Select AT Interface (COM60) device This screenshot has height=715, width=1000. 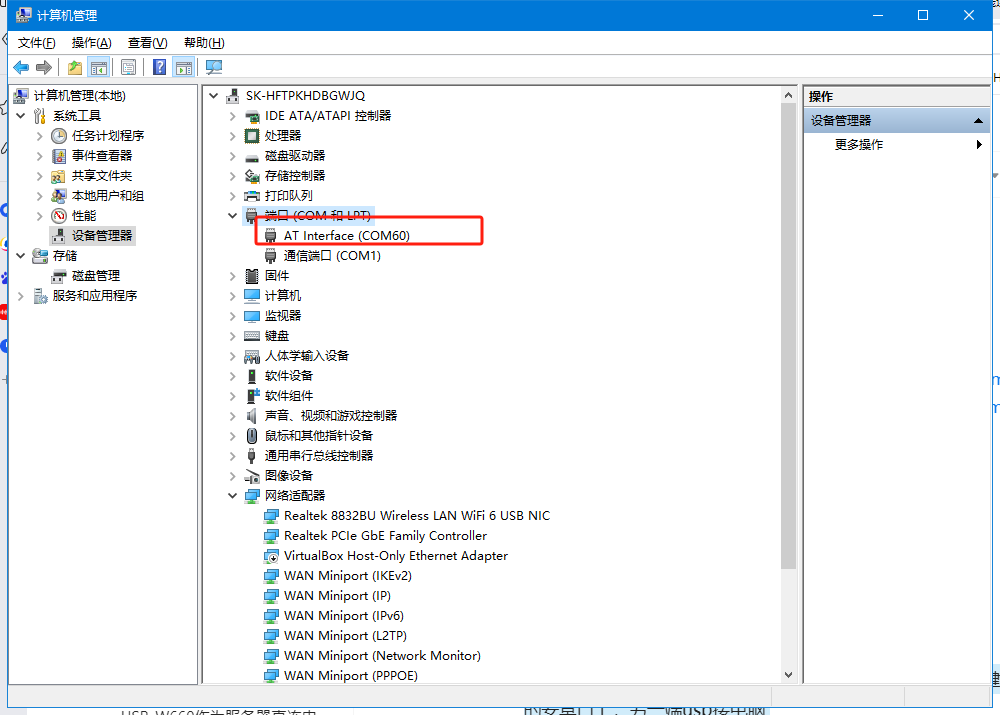tap(346, 236)
